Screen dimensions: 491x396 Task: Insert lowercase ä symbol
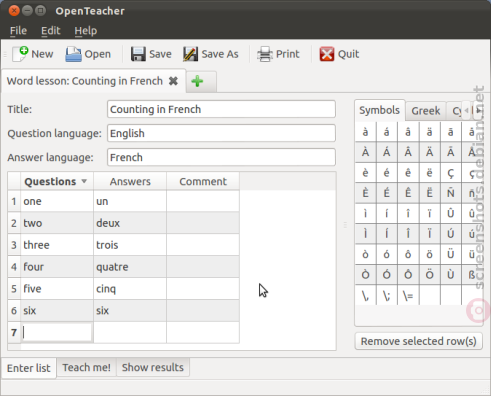point(429,132)
